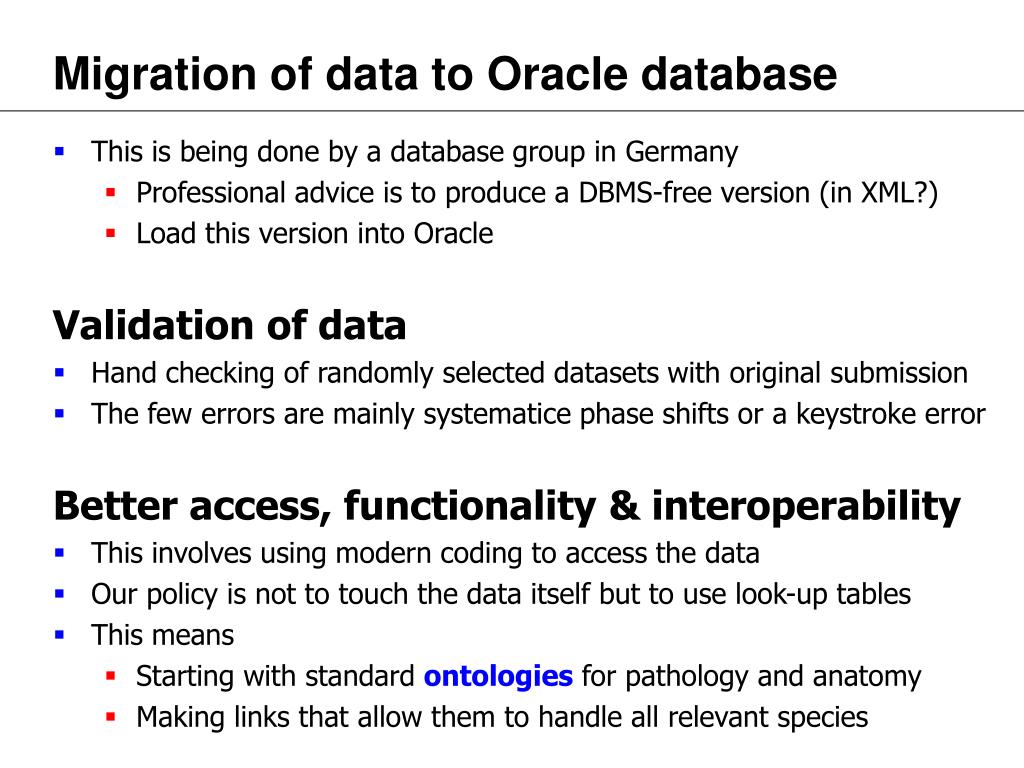1024x768 pixels.
Task: Click the blue bullet before 'Hand checking'
Action: coord(60,374)
